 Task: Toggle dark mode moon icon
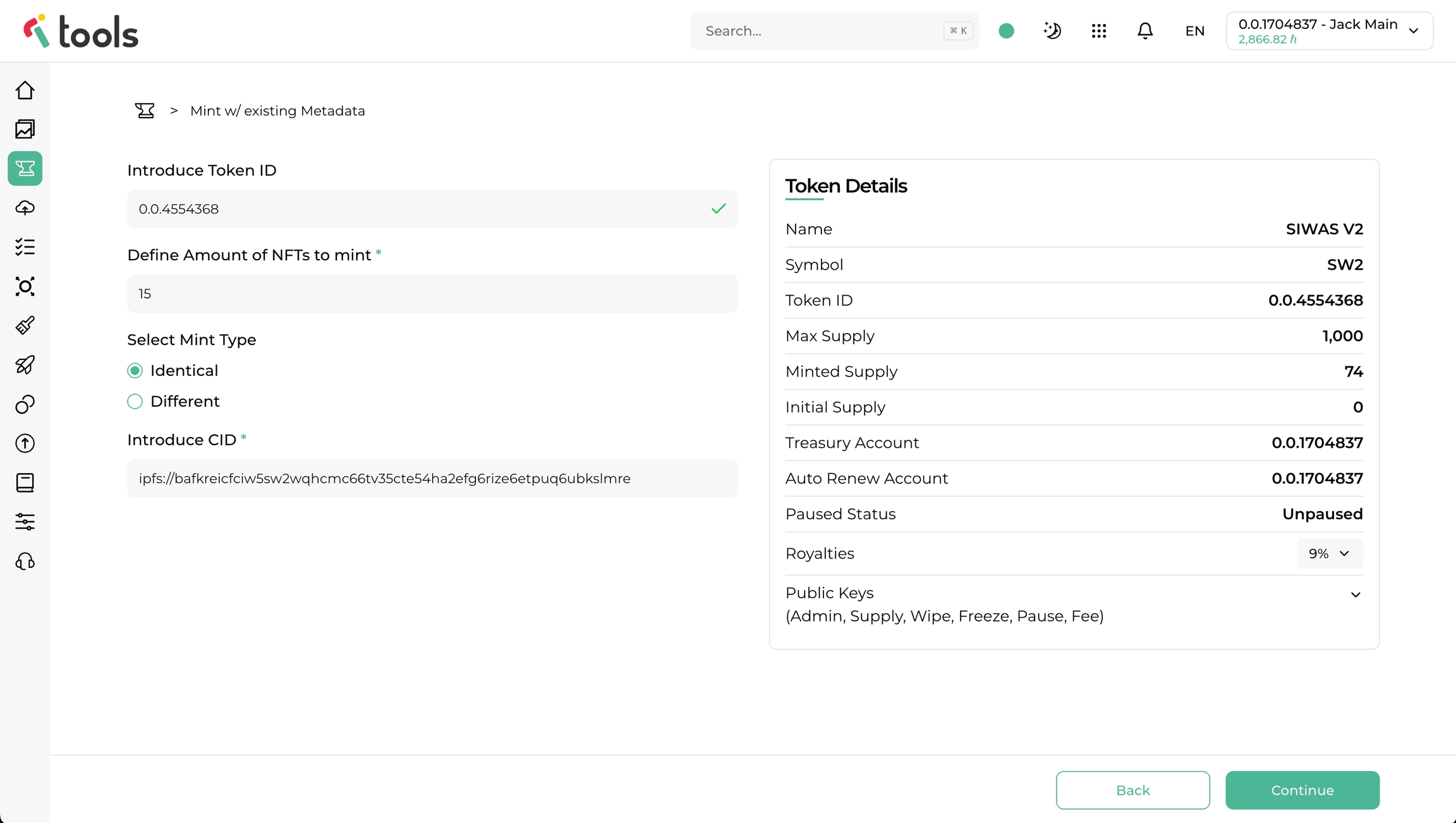[x=1052, y=31]
